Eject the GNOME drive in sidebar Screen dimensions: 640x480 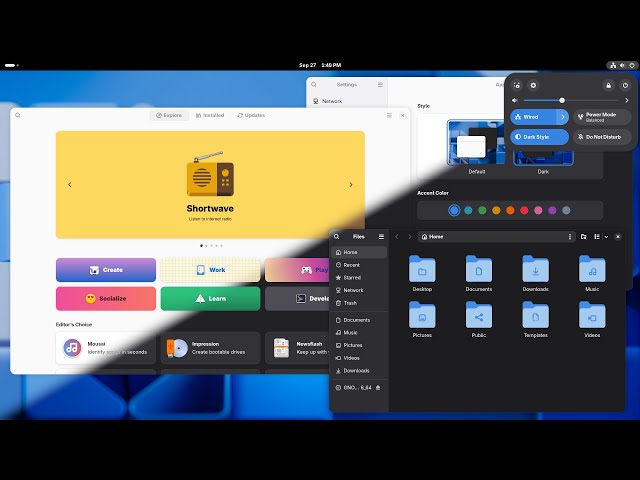click(x=378, y=388)
